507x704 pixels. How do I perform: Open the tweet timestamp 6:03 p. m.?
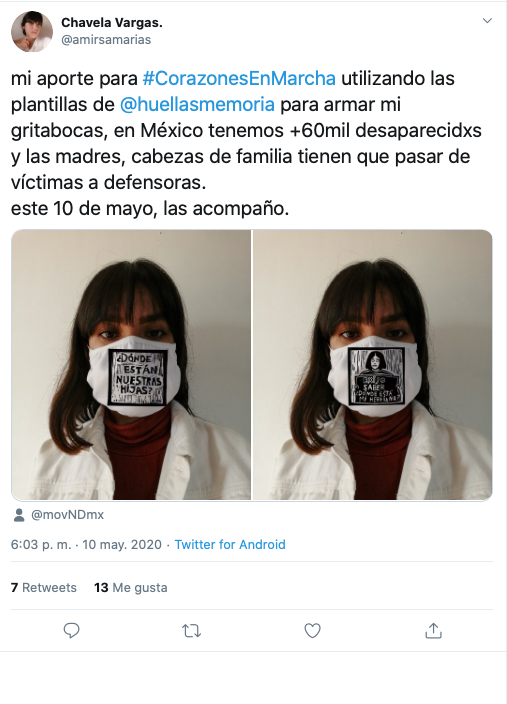click(x=41, y=544)
